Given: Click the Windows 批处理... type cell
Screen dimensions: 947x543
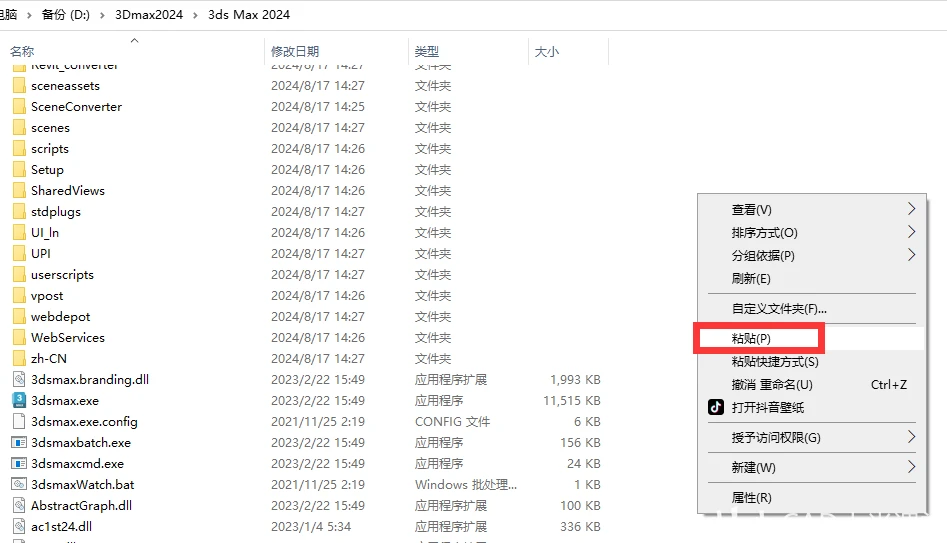Looking at the screenshot, I should point(466,484).
